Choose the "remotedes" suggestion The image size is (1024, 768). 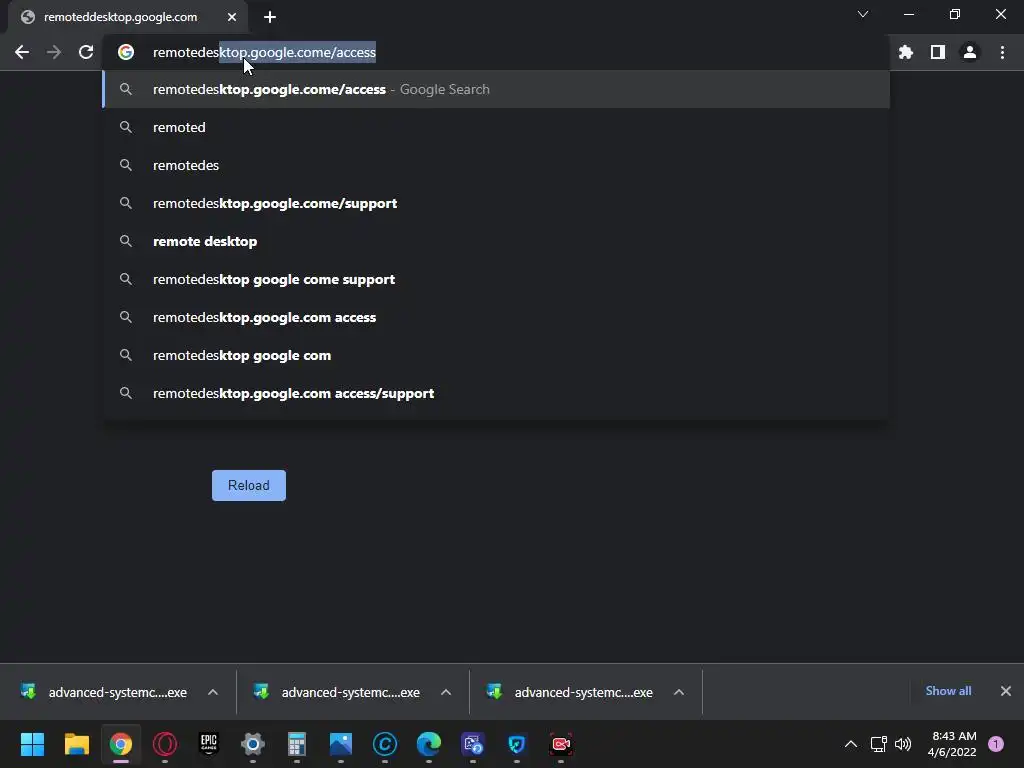[496, 165]
